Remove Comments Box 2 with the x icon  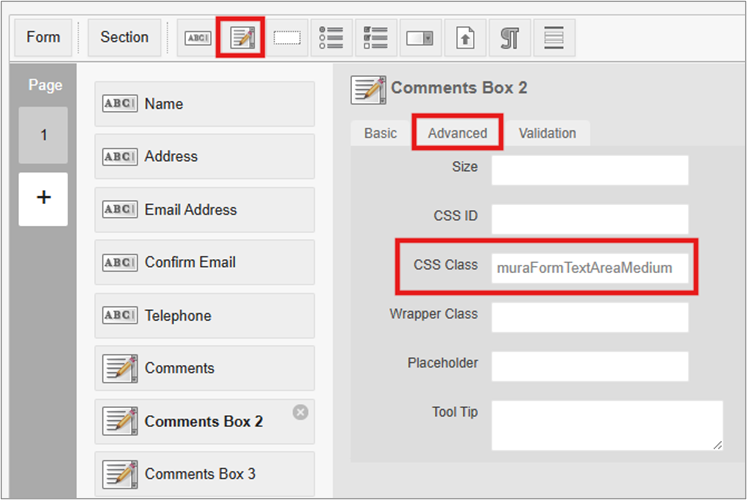pyautogui.click(x=300, y=412)
